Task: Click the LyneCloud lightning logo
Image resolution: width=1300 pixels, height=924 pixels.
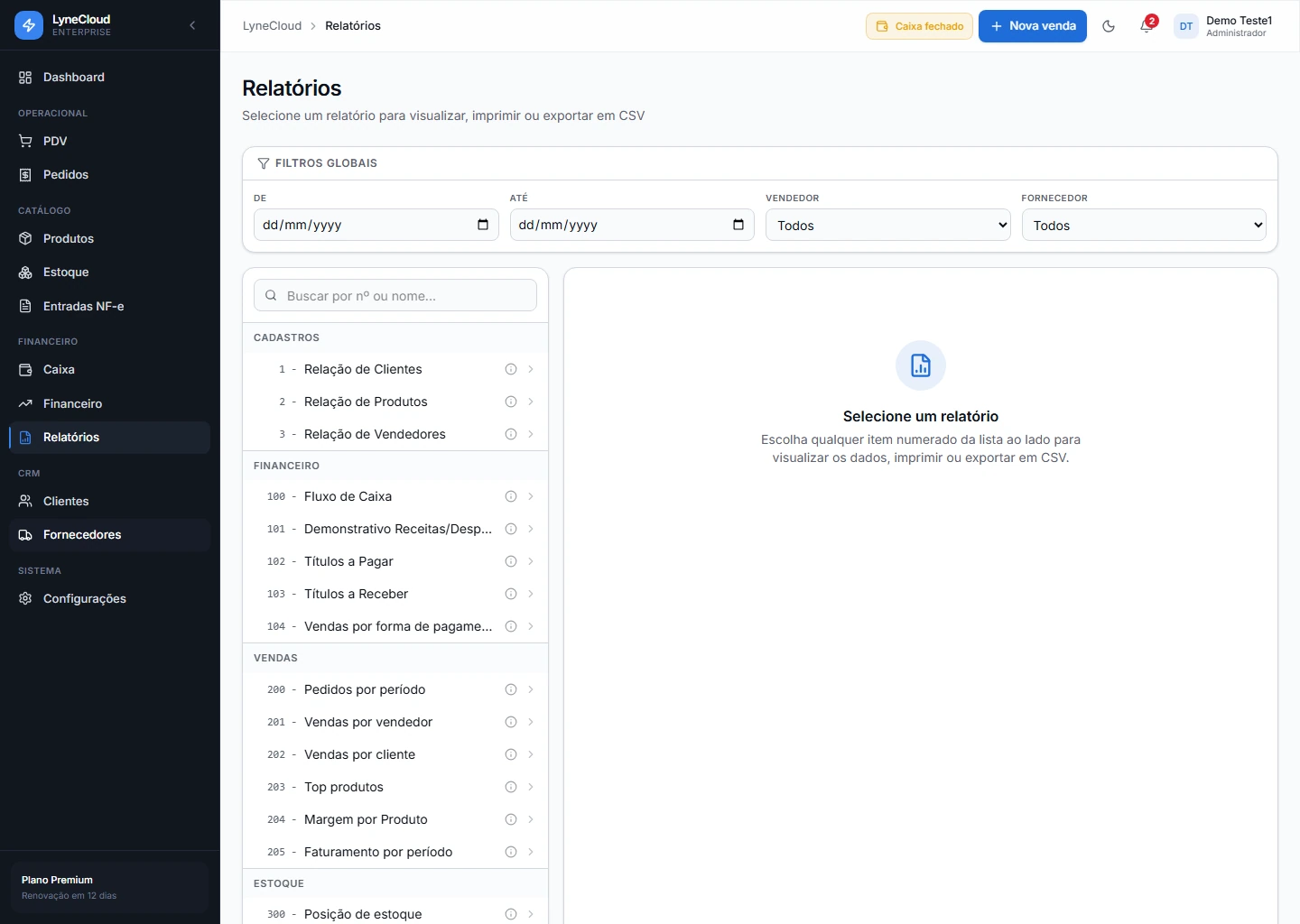Action: coord(29,25)
